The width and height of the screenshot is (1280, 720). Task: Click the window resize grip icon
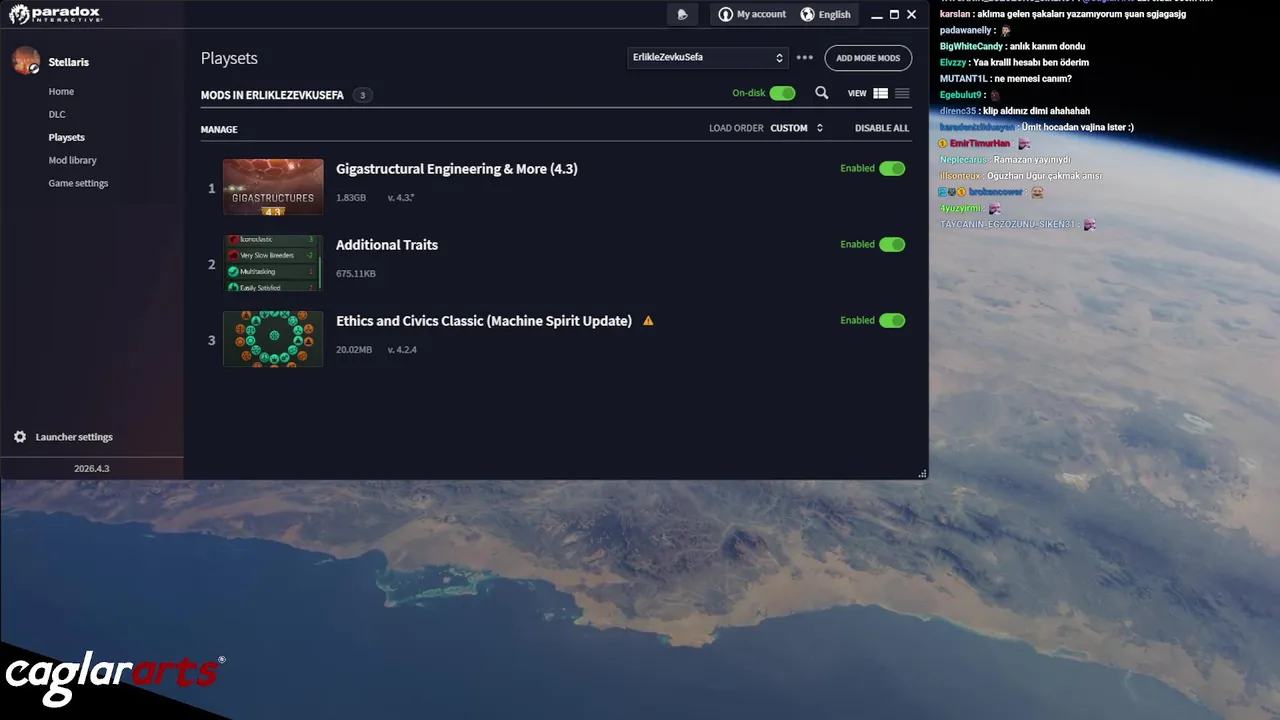tap(922, 474)
